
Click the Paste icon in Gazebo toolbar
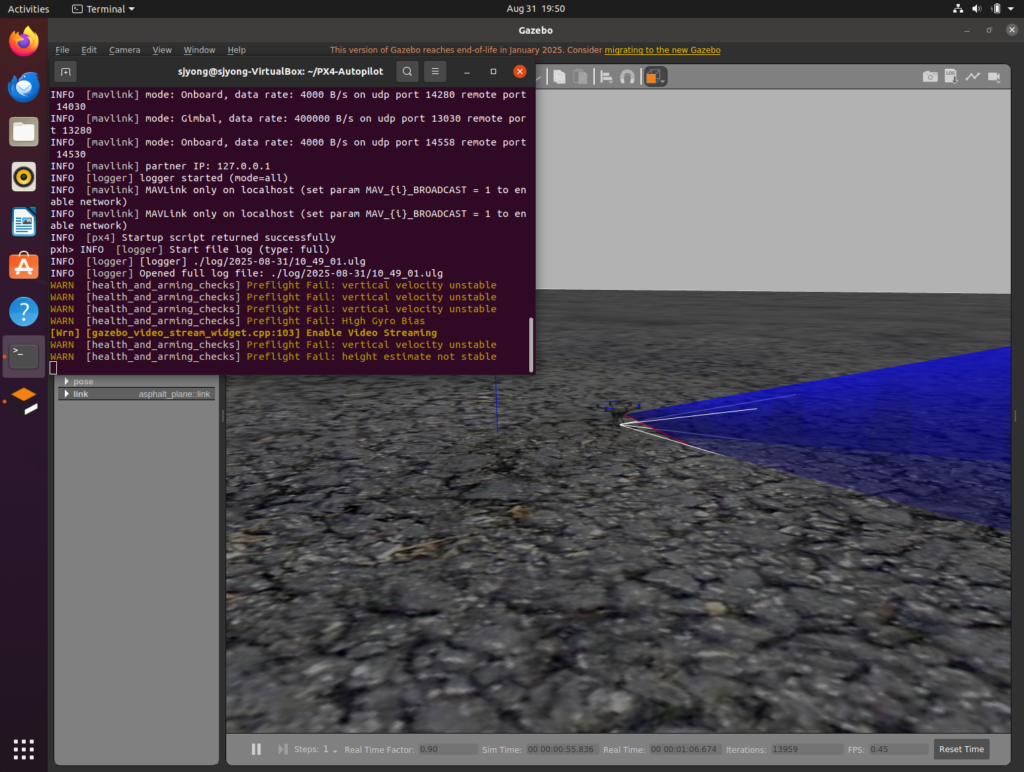580,77
